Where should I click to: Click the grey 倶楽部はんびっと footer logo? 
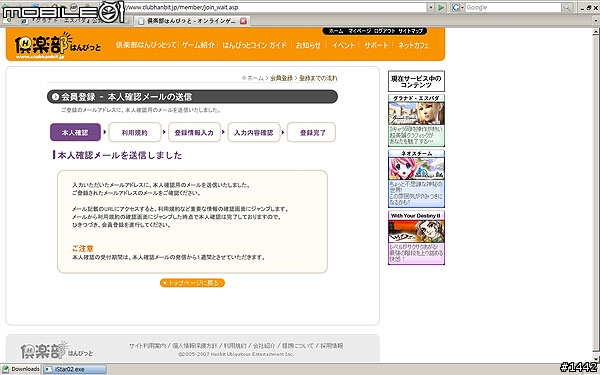point(57,350)
